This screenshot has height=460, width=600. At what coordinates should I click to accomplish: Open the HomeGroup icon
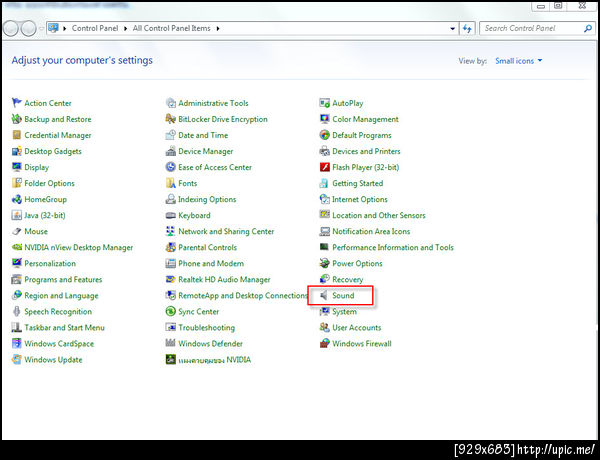[16, 199]
